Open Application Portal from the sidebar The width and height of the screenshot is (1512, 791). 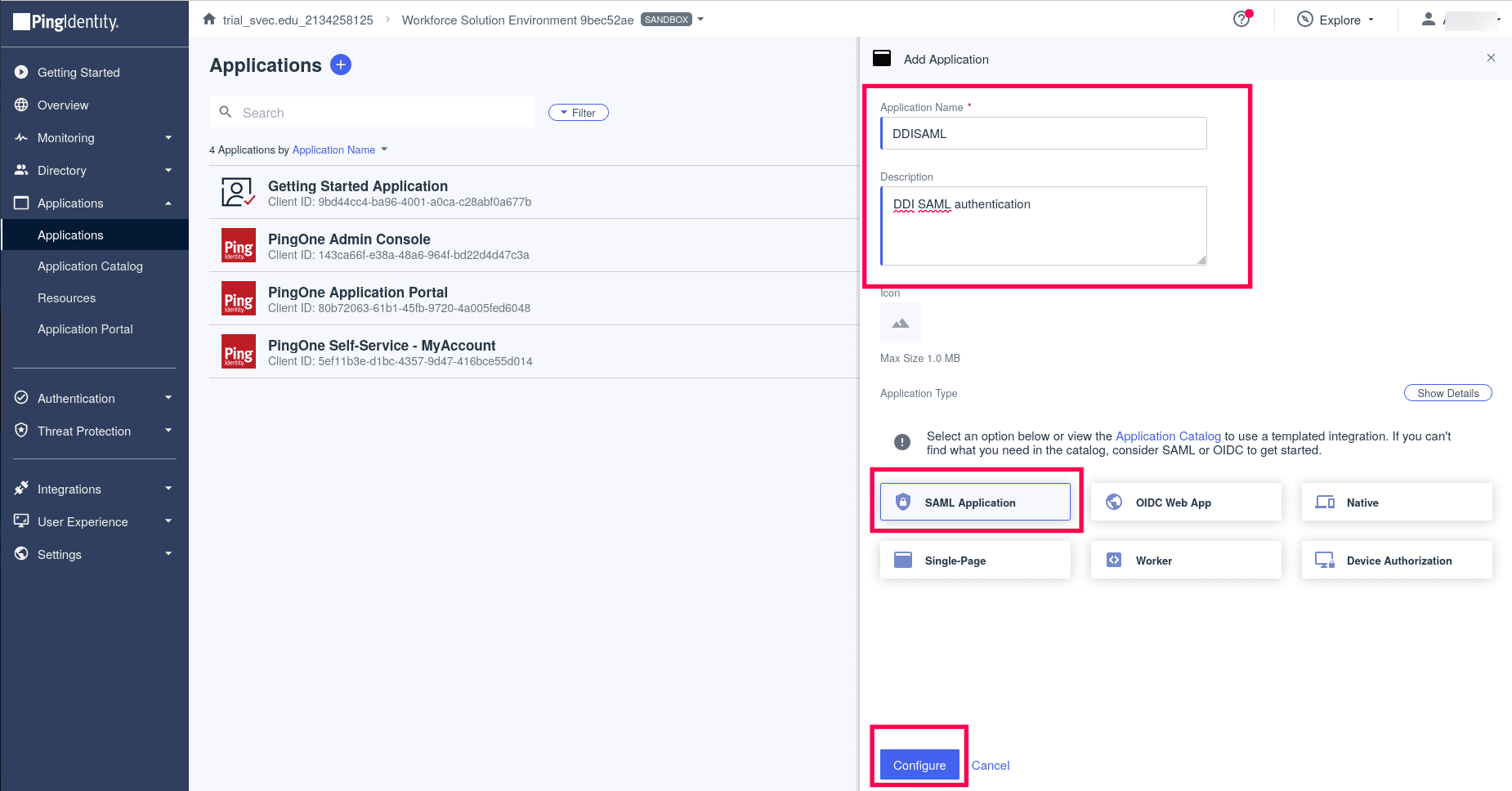click(85, 328)
